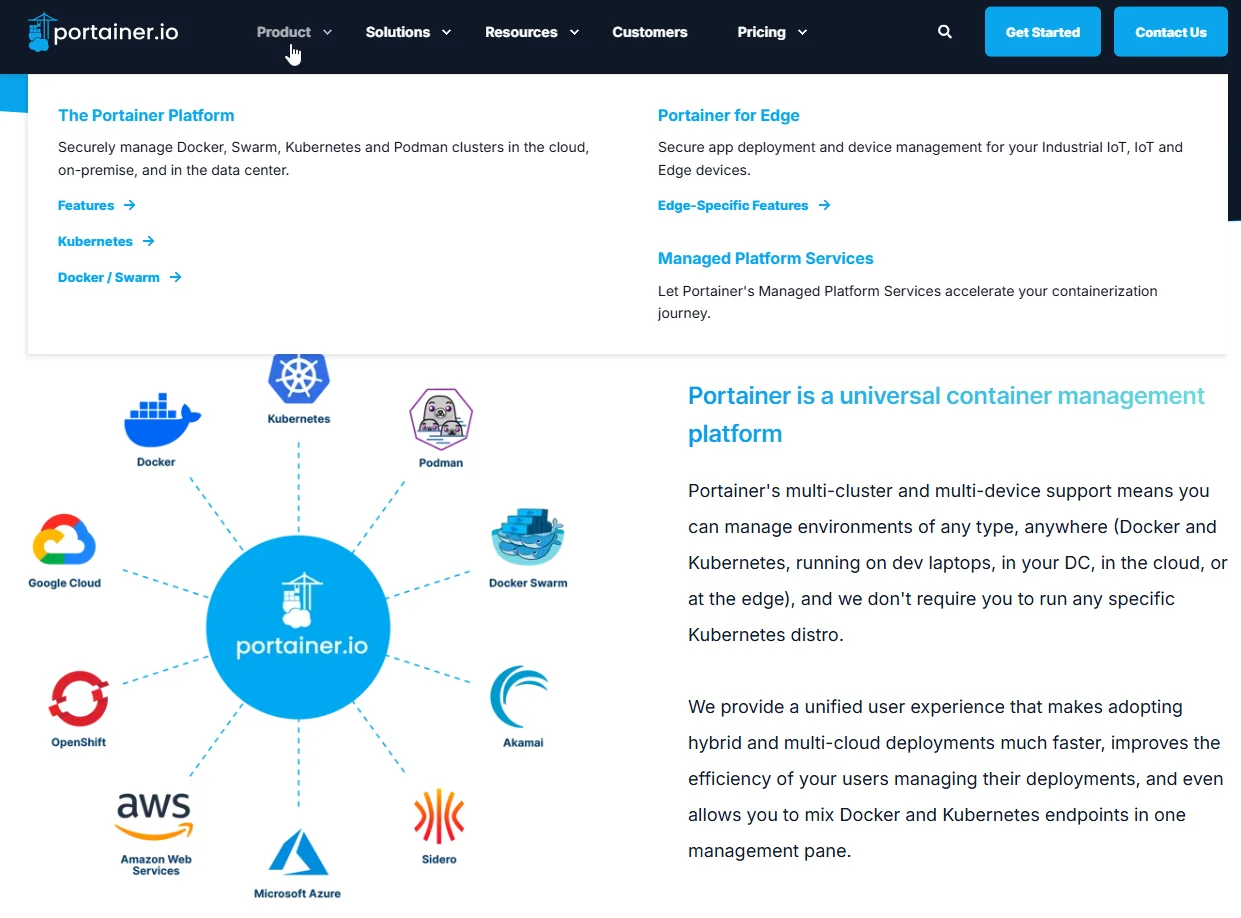Follow the Kubernetes link in Product menu

95,241
